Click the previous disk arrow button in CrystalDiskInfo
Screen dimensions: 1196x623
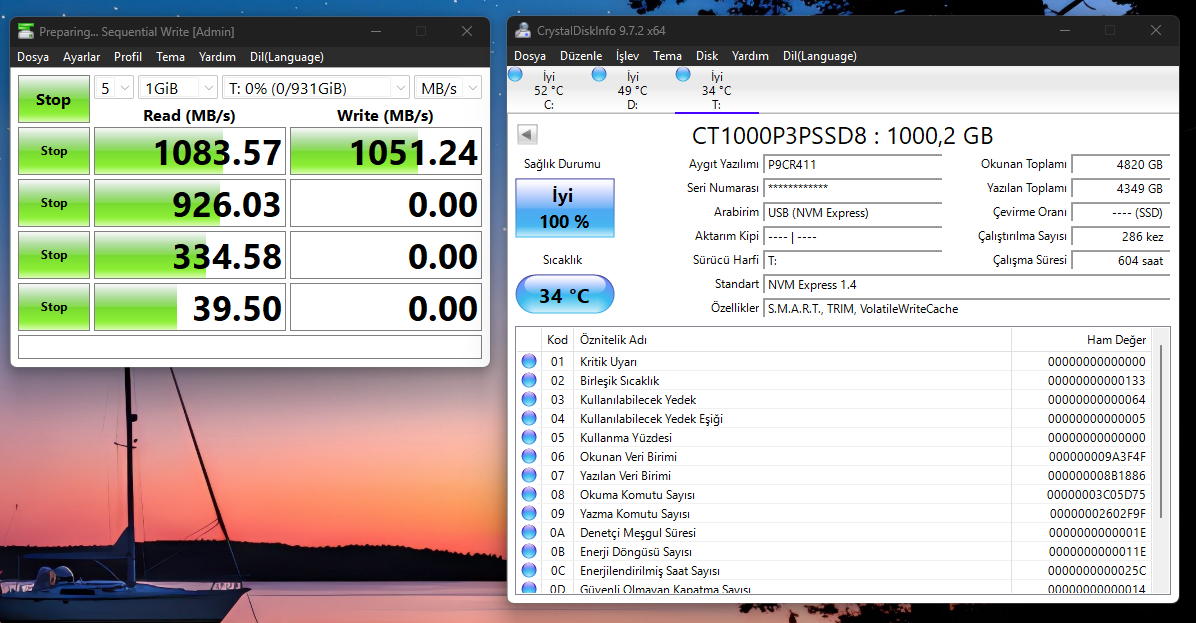(x=527, y=134)
